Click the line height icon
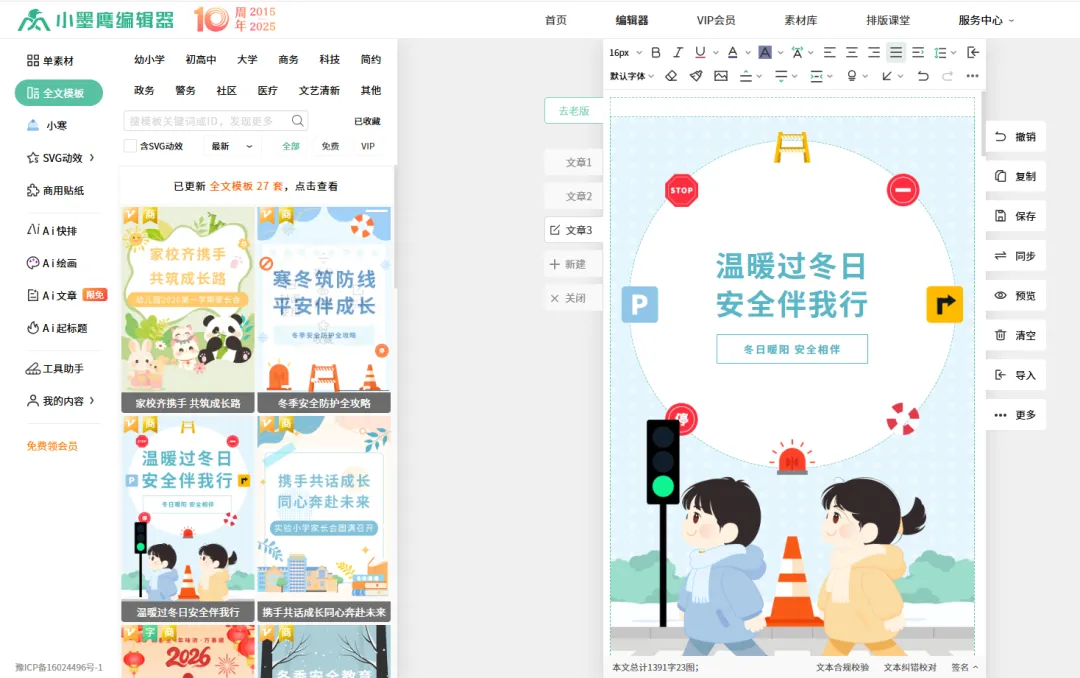Image resolution: width=1080 pixels, height=678 pixels. tap(940, 52)
